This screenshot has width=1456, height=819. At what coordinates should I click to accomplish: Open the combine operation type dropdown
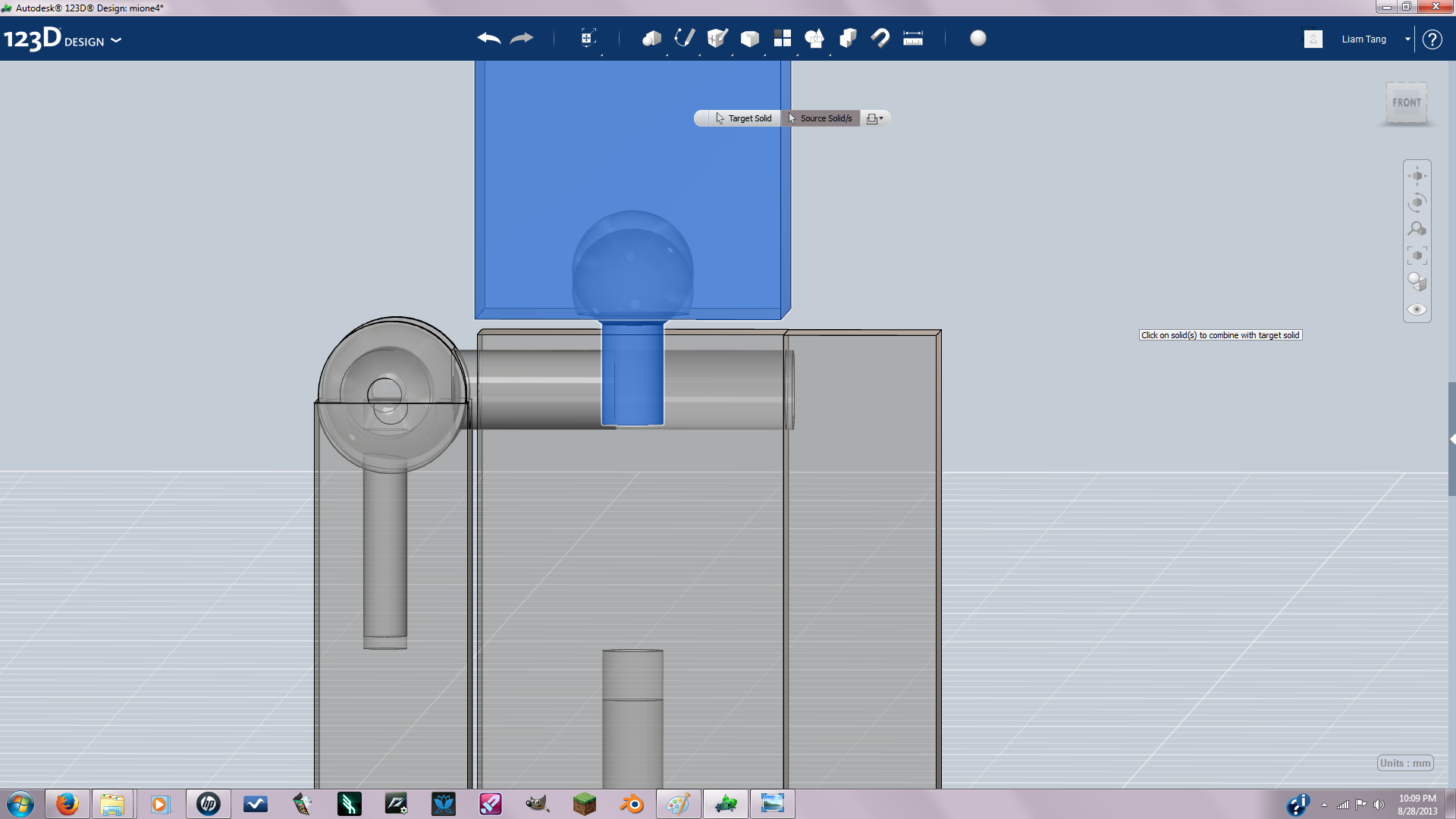[874, 118]
